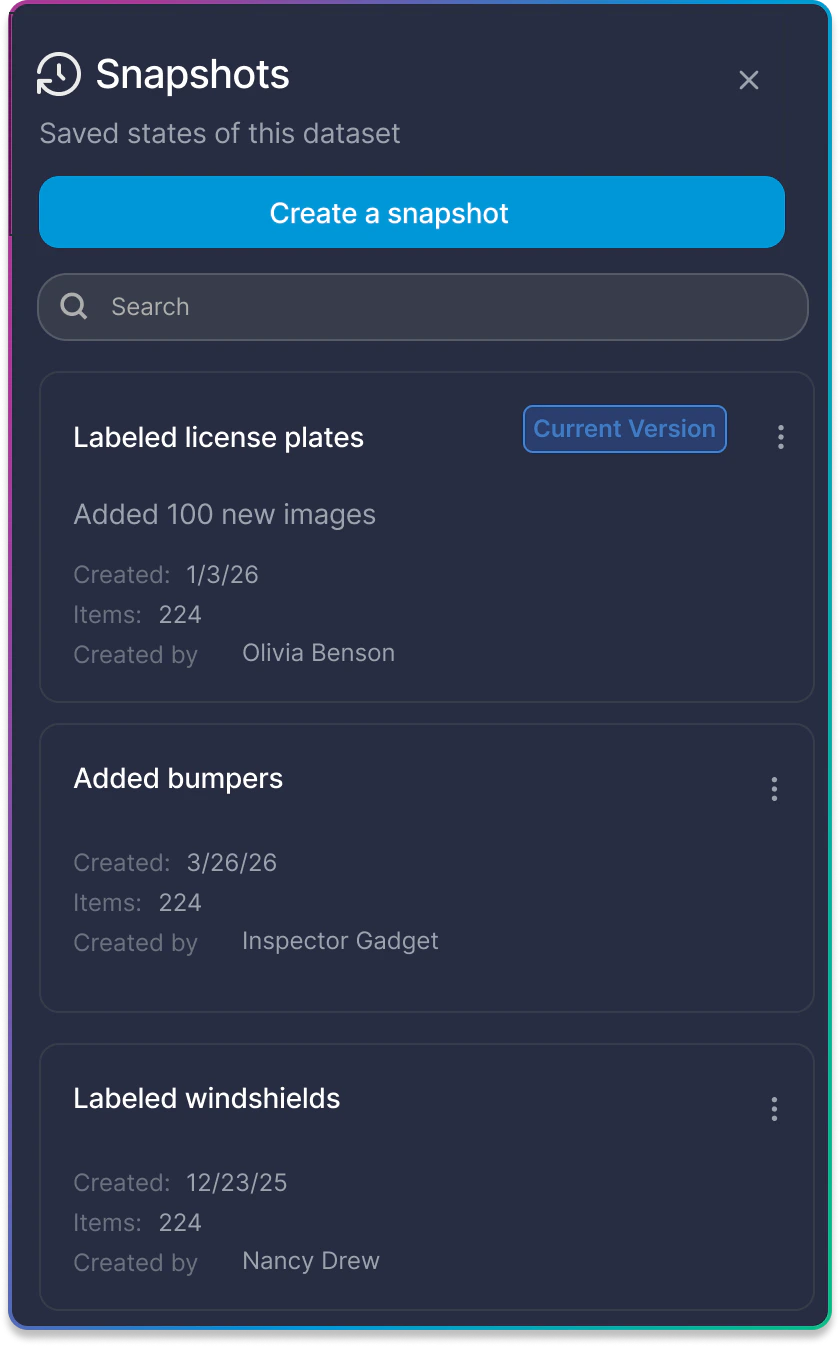The image size is (840, 1346).
Task: Click the snapshot title Added bumpers
Action: click(x=178, y=779)
